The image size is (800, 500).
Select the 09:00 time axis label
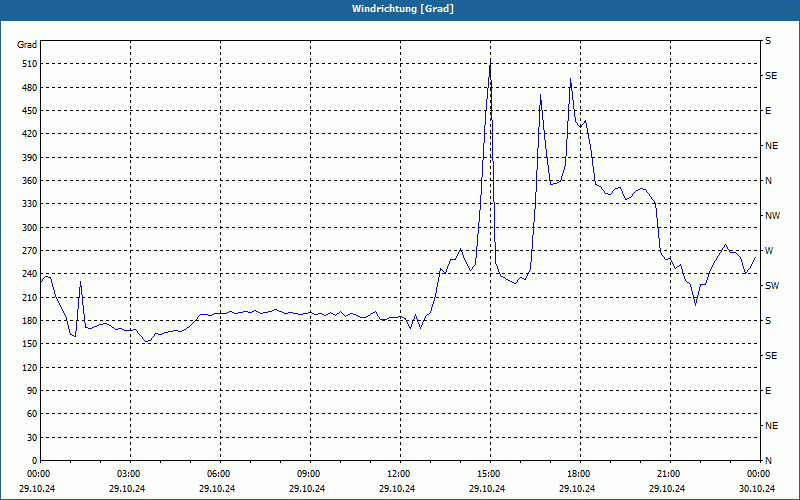pyautogui.click(x=310, y=474)
